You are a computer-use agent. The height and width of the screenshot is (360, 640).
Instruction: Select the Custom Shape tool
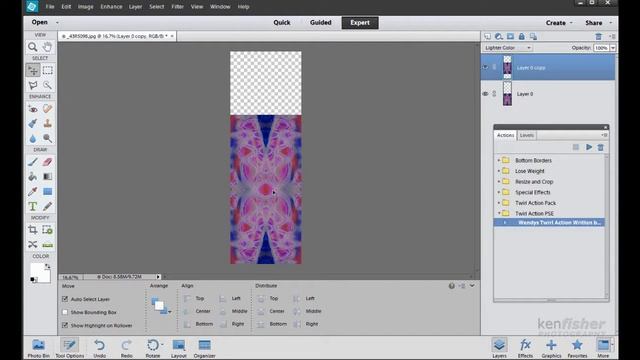(x=48, y=191)
